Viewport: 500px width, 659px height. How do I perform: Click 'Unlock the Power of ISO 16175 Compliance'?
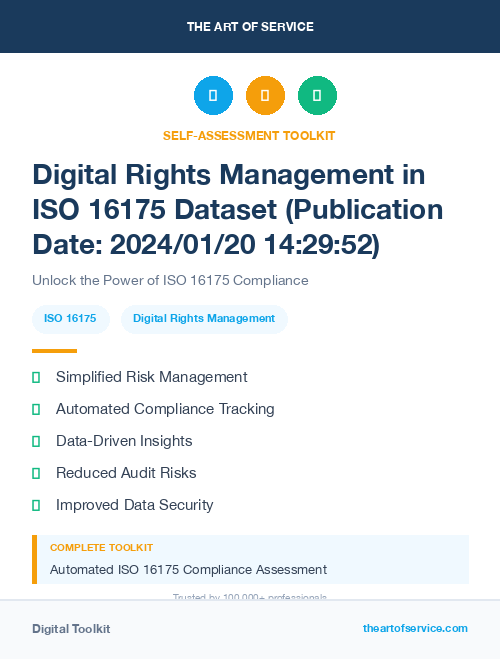pyautogui.click(x=170, y=280)
